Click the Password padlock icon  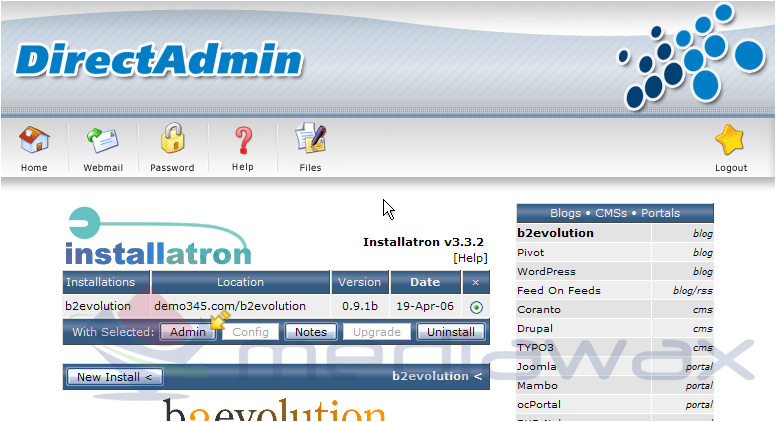tap(172, 138)
